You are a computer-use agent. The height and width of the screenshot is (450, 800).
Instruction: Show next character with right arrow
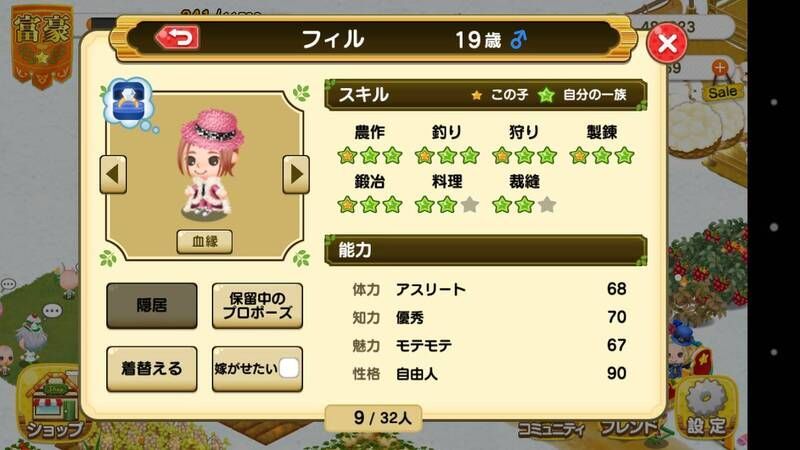(x=296, y=174)
